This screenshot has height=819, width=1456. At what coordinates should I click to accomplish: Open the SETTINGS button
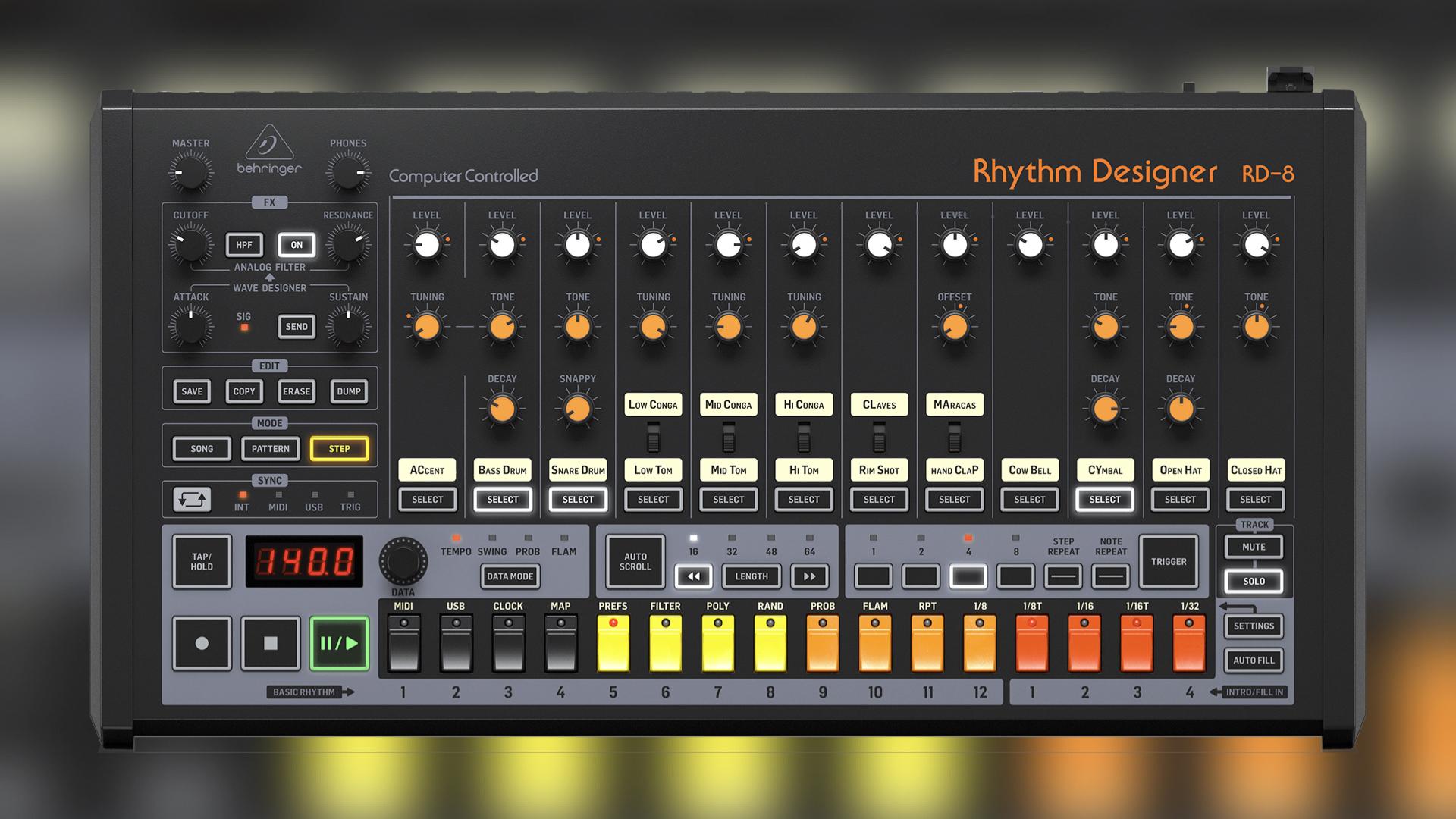click(1254, 626)
